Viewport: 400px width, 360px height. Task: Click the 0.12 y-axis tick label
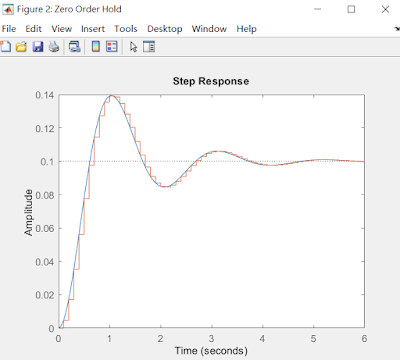pyautogui.click(x=45, y=128)
